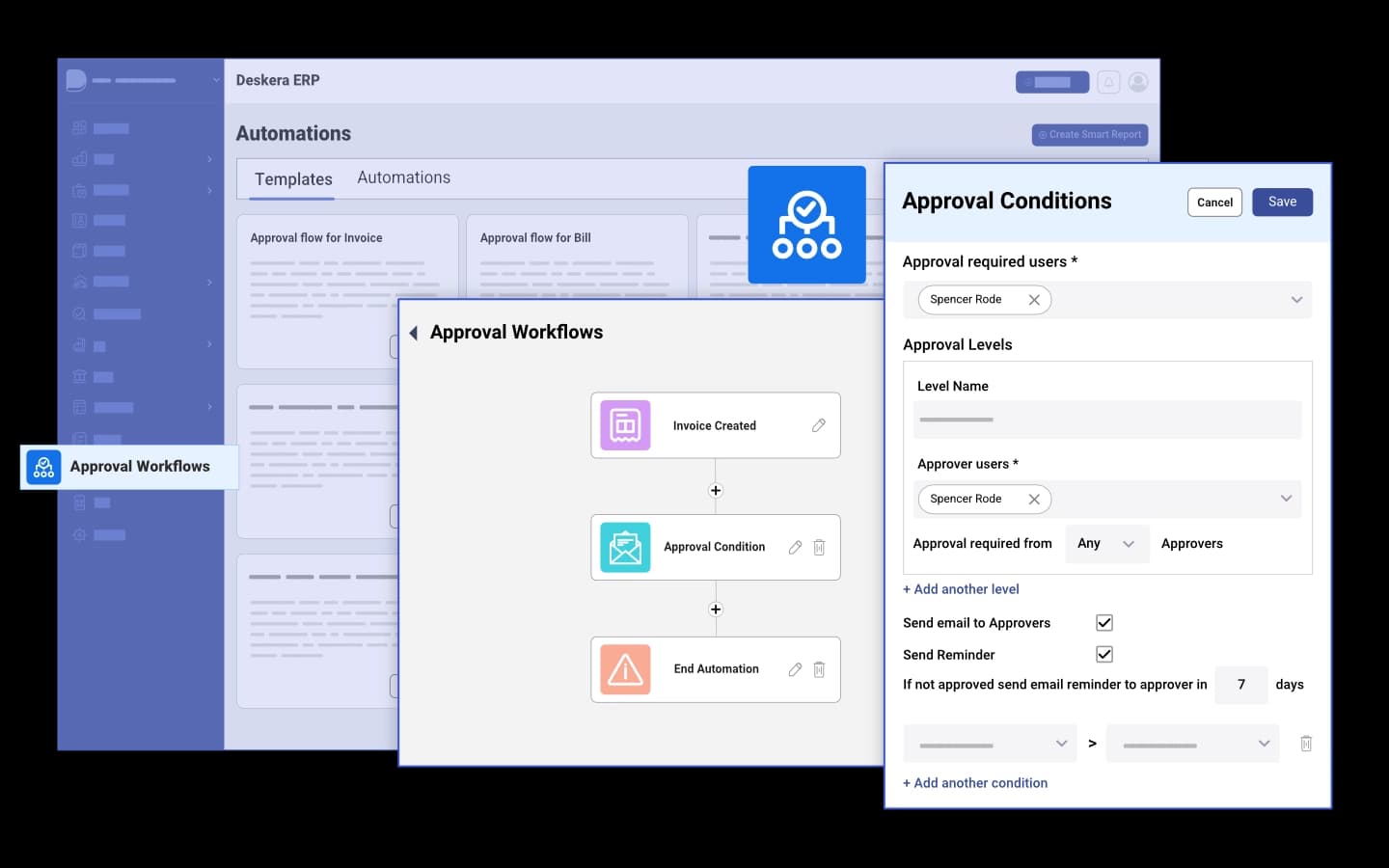
Task: Delete the Approval Condition step
Action: [819, 548]
